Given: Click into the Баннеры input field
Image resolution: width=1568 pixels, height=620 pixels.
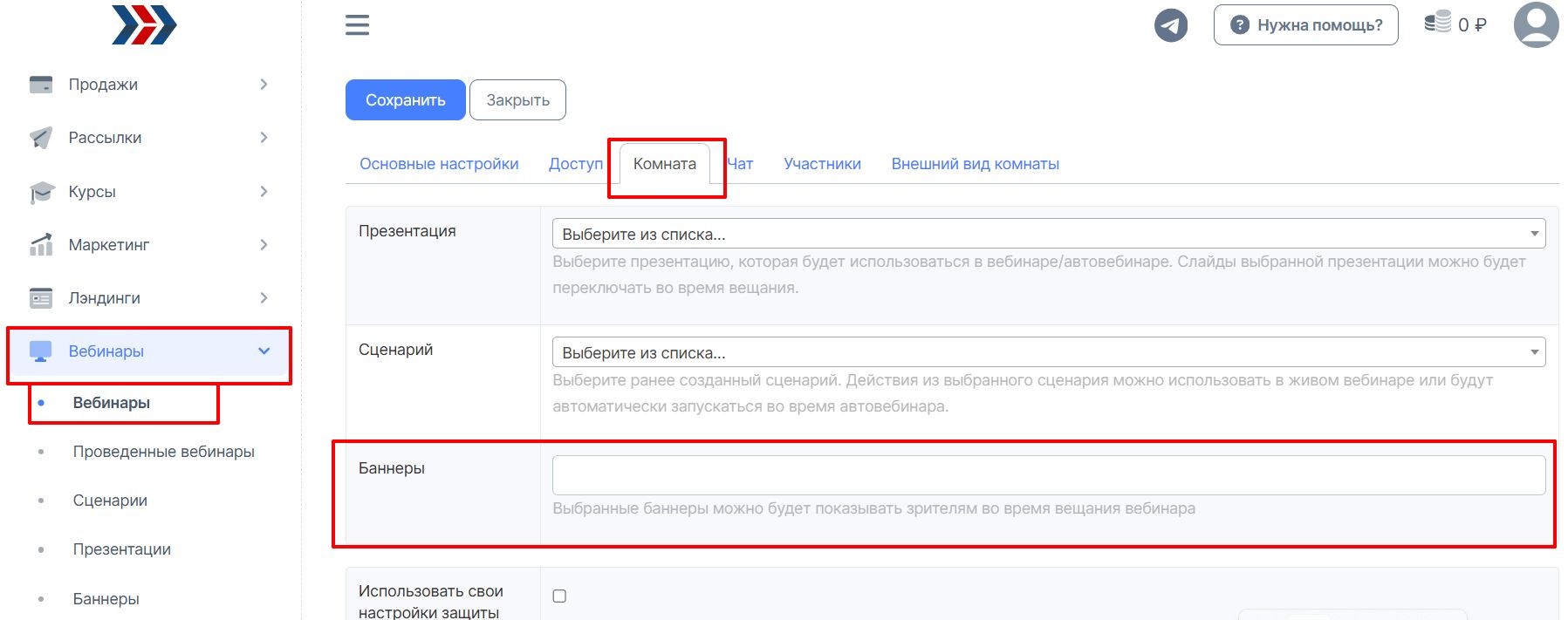Looking at the screenshot, I should pos(1048,475).
